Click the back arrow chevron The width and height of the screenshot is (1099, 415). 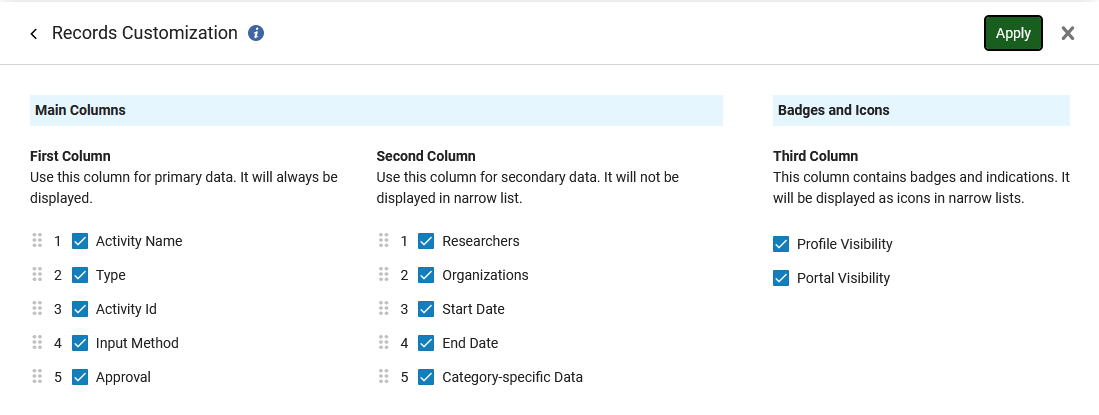click(x=34, y=34)
